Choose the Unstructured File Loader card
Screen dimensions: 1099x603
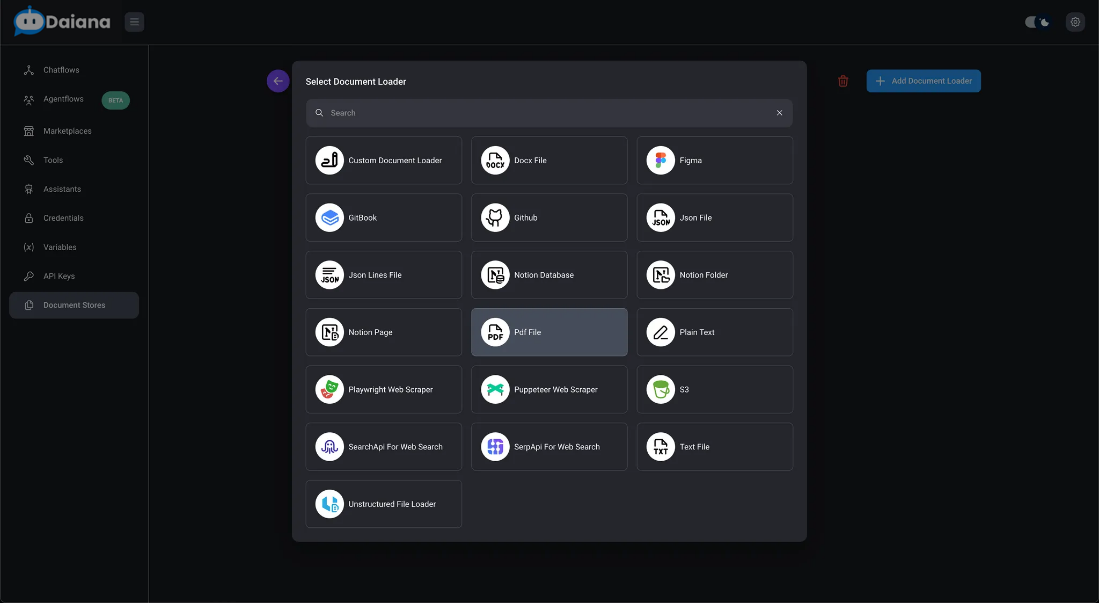[384, 504]
